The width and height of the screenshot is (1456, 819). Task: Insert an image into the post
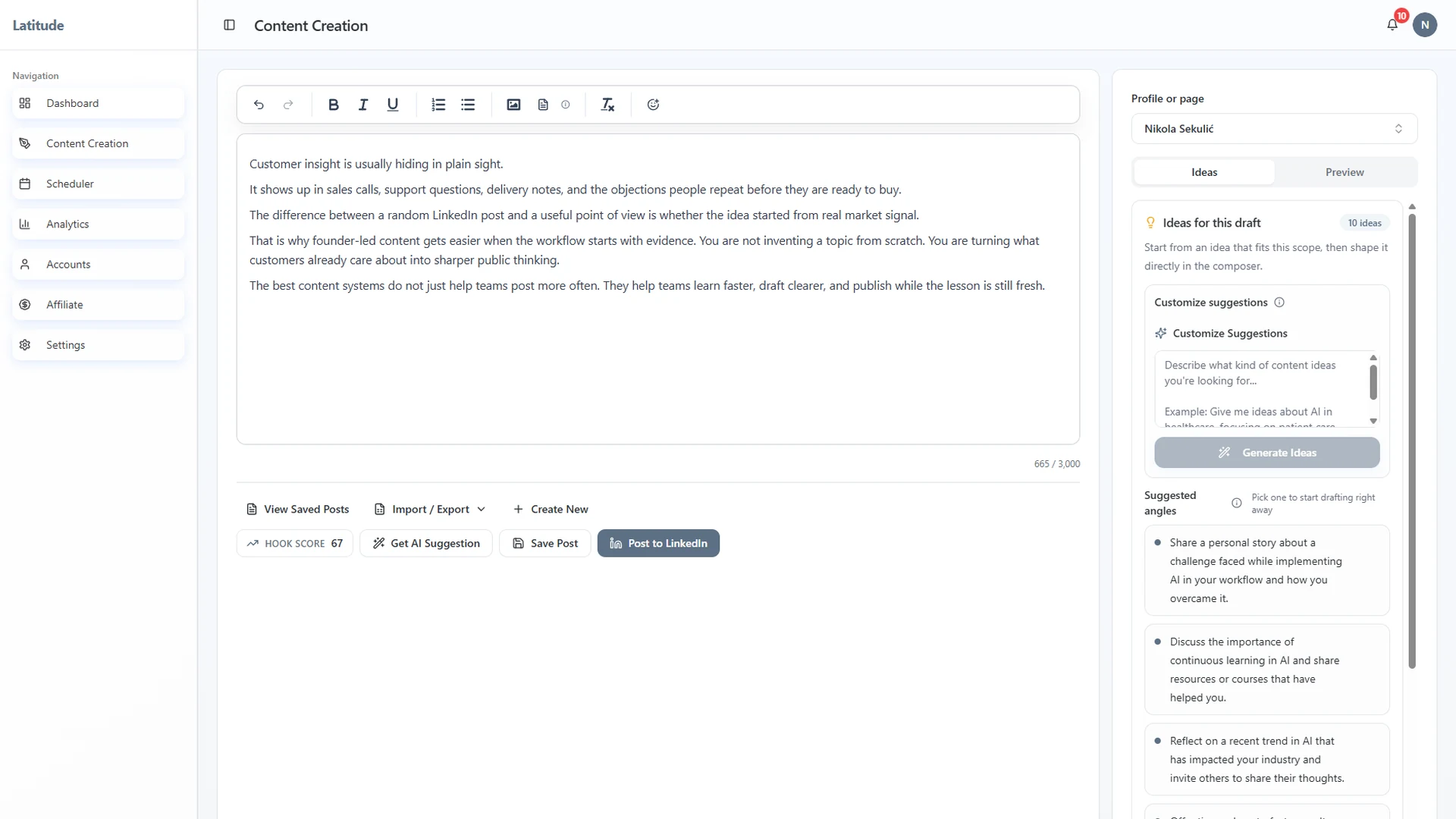(513, 105)
